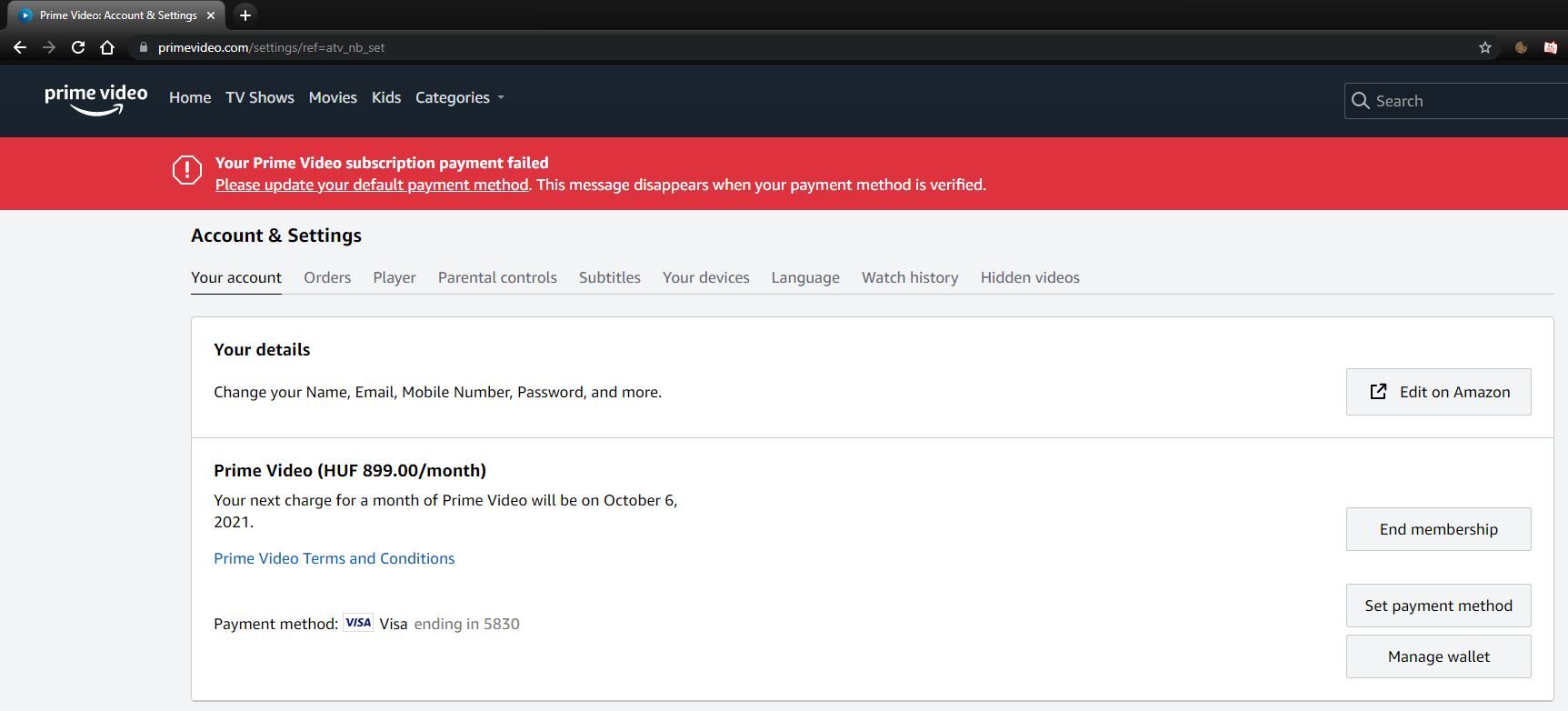Switch to the Orders tab
Image resolution: width=1568 pixels, height=711 pixels.
click(327, 277)
